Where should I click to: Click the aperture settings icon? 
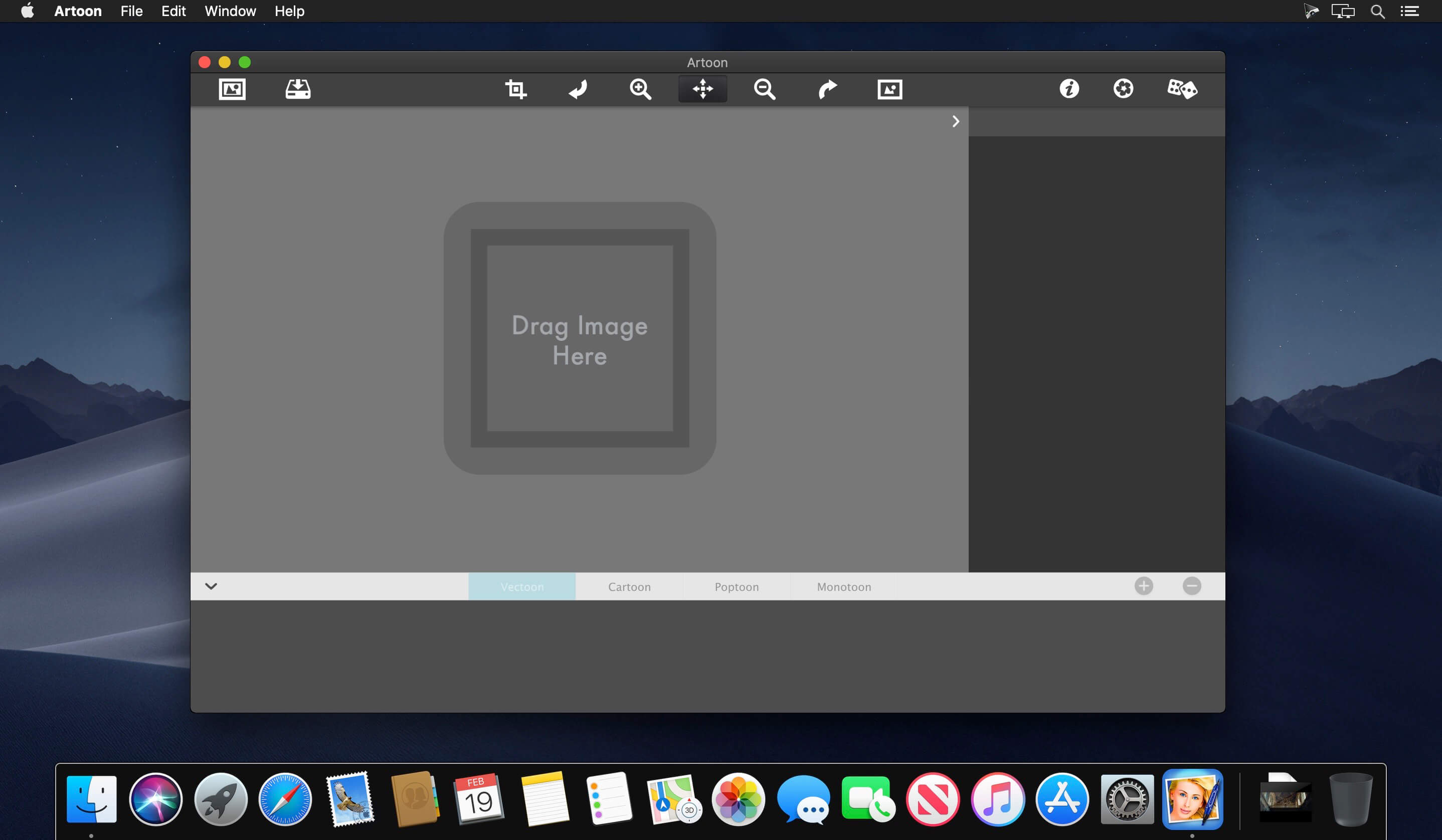point(1123,89)
